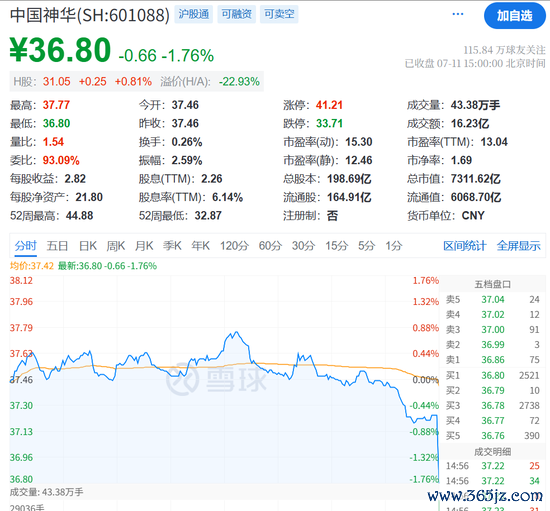Click the 量比 value 1.54
The width and height of the screenshot is (550, 511).
53,142
